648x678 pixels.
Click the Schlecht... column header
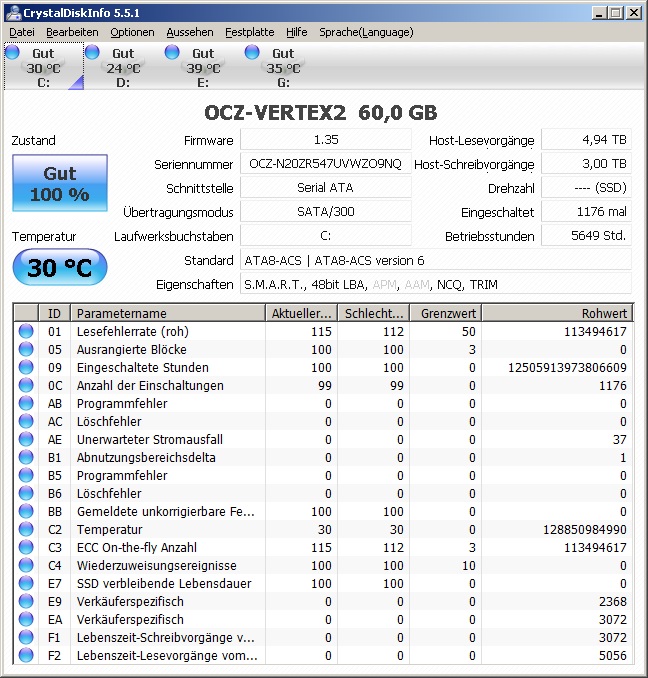point(374,313)
